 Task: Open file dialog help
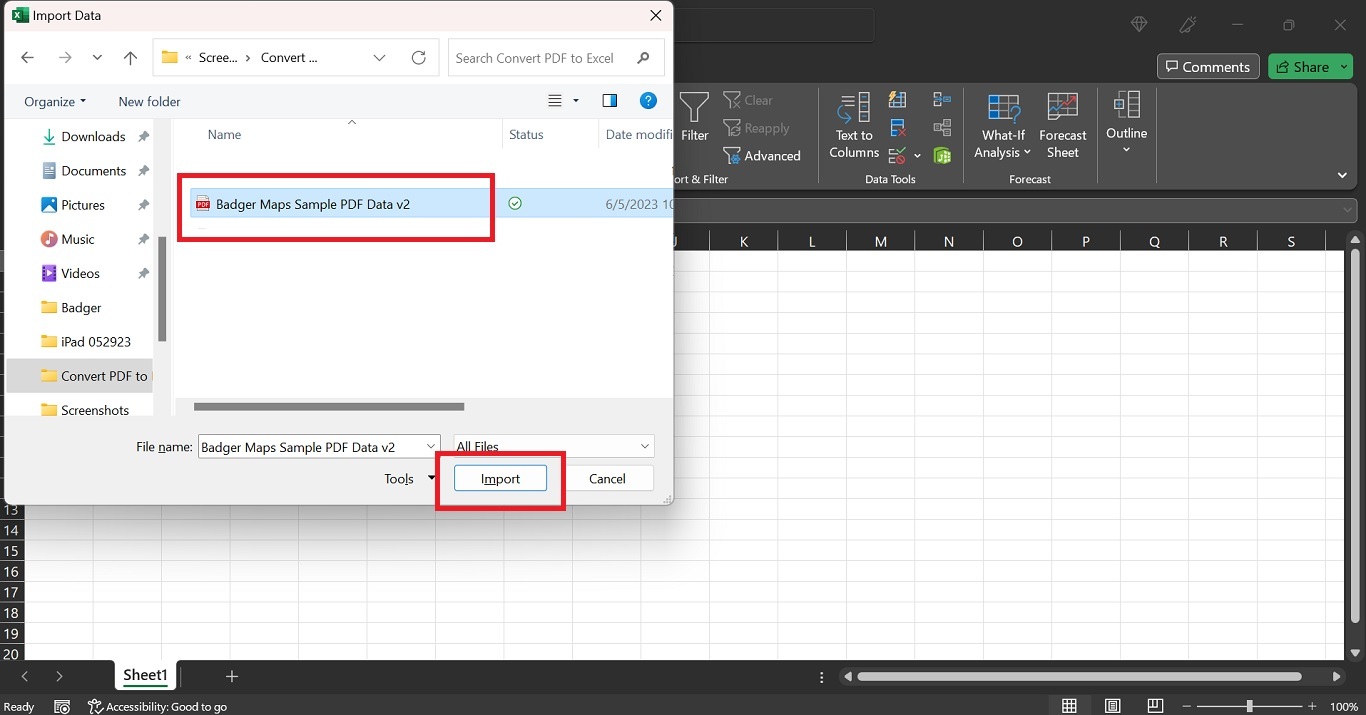[x=648, y=101]
